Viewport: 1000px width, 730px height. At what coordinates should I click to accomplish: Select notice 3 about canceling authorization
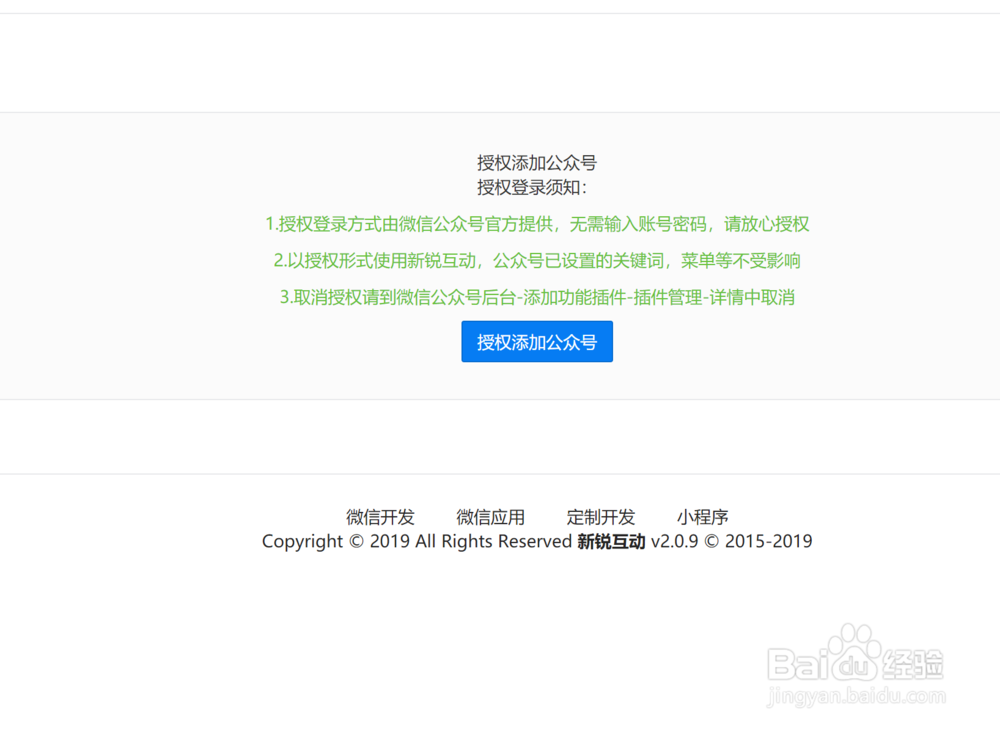(537, 298)
